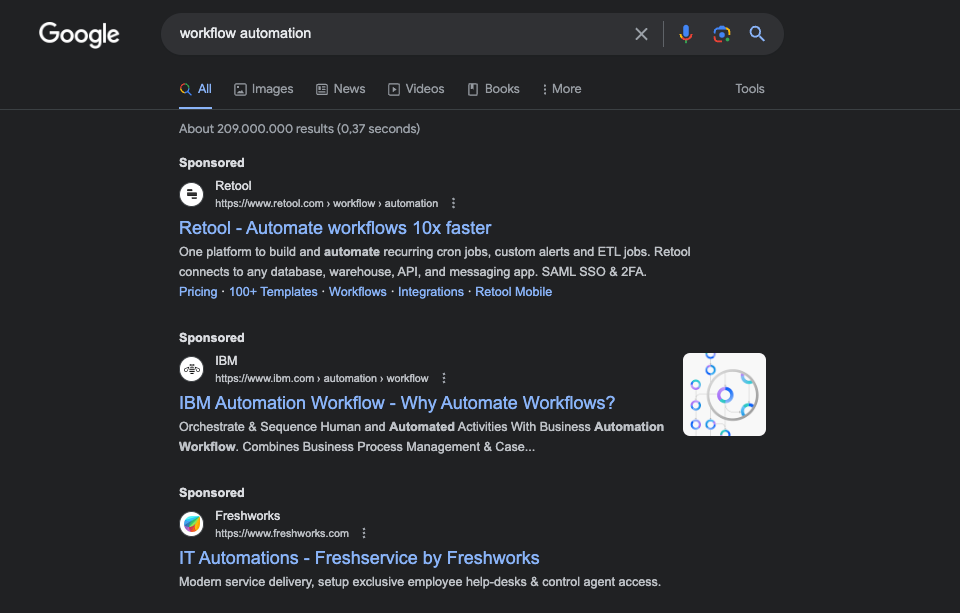Click the Sponsored label above IBM
The height and width of the screenshot is (613, 960).
[x=211, y=338]
